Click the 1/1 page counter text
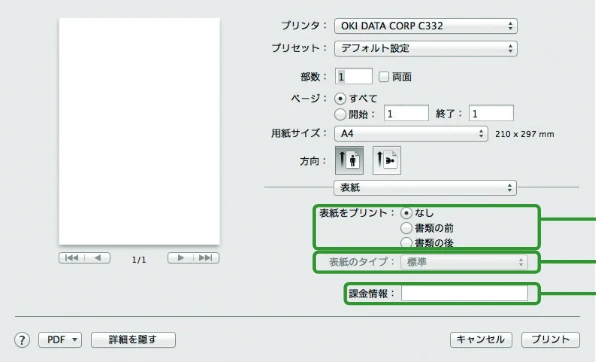The height and width of the screenshot is (362, 596). point(139,260)
